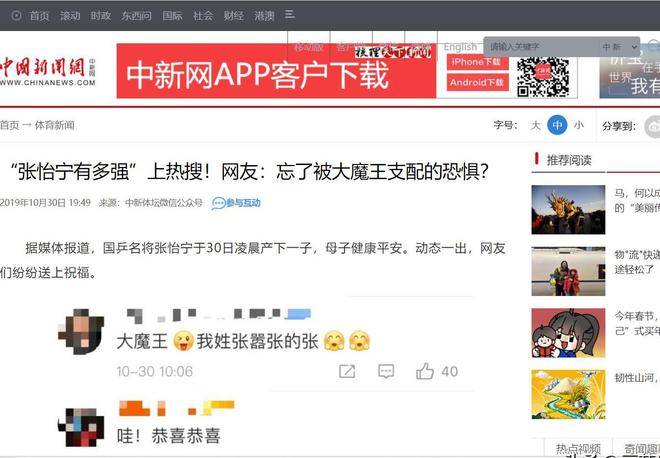Screen dimensions: 660x458
Task: Click the home icon beside 首页
Action: pyautogui.click(x=16, y=15)
